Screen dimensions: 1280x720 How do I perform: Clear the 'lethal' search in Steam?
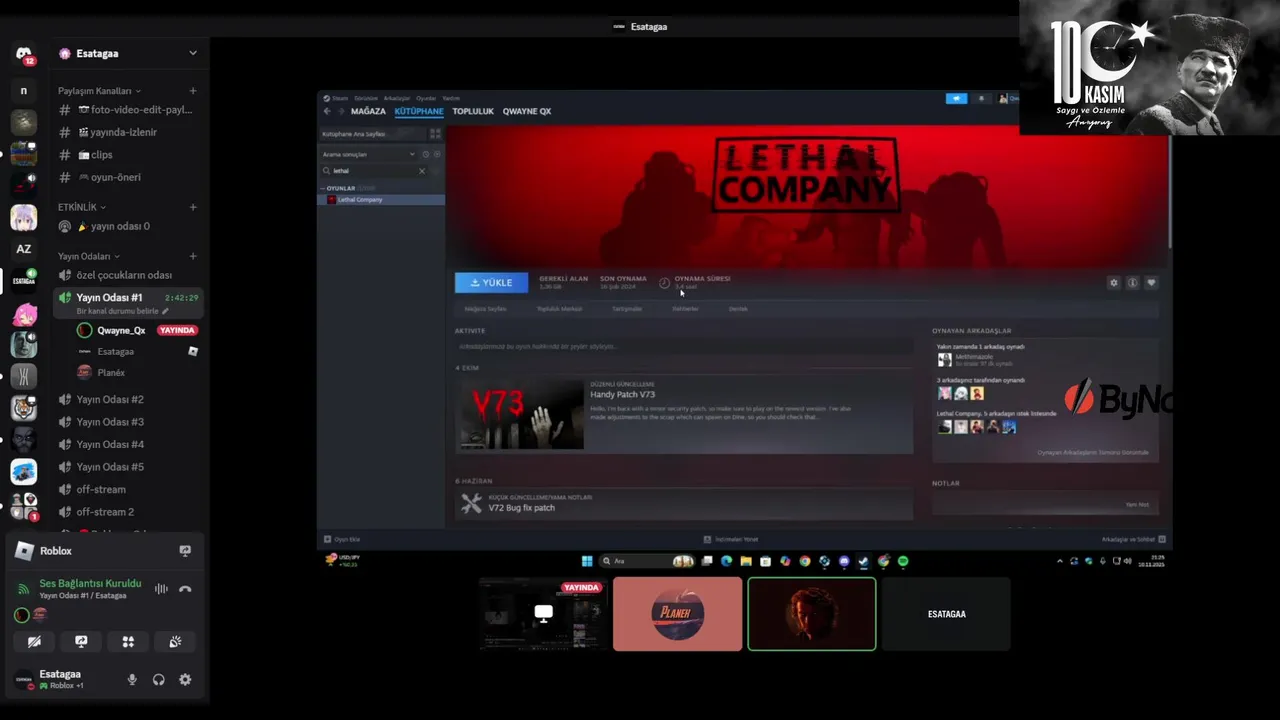point(422,171)
